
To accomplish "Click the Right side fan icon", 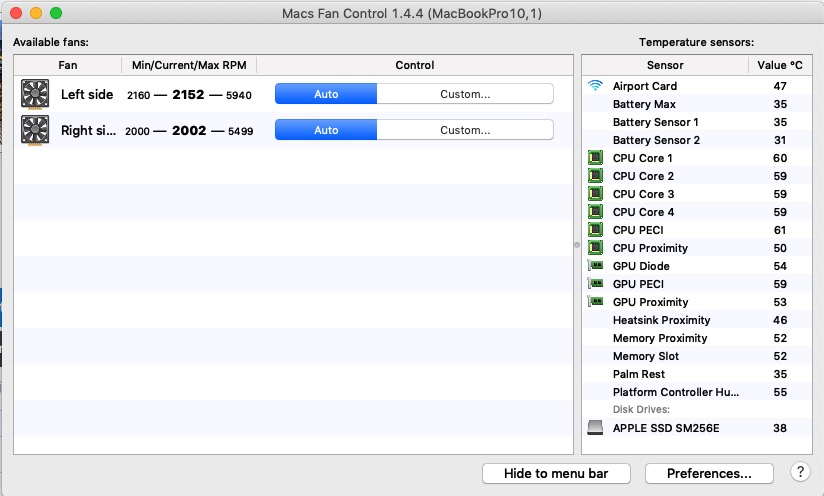I will click(x=35, y=130).
